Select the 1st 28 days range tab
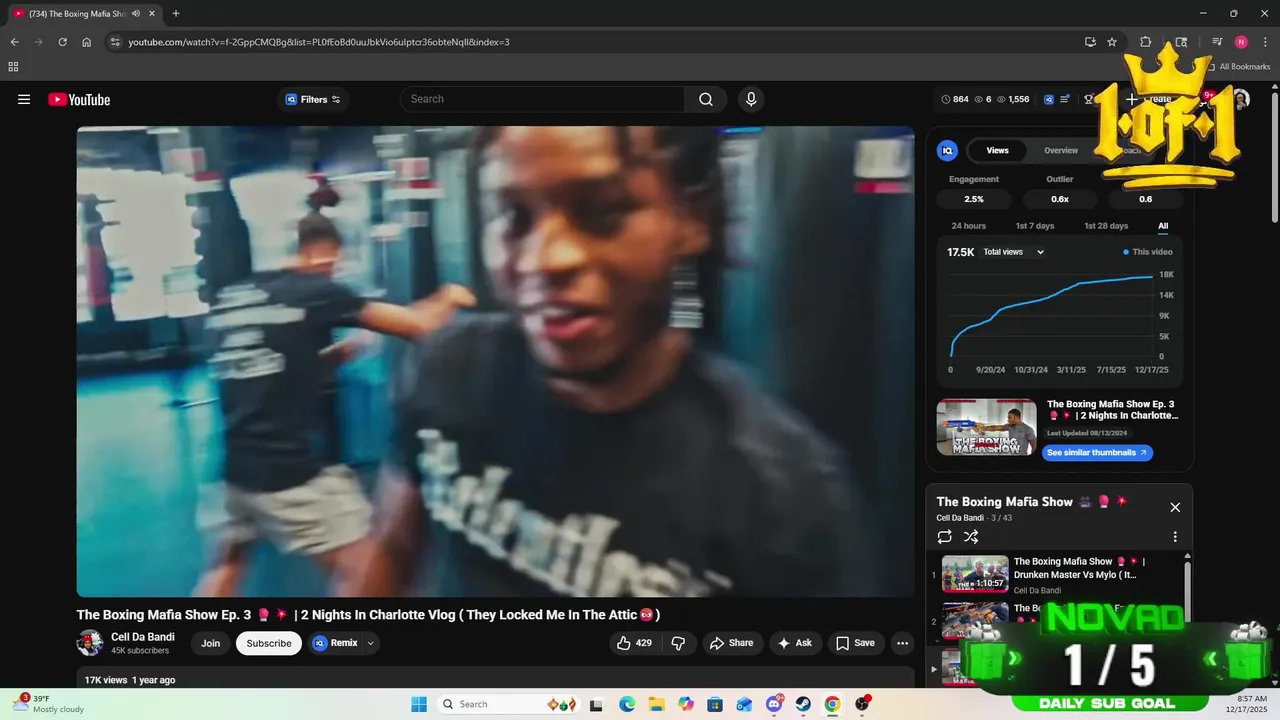 tap(1106, 226)
